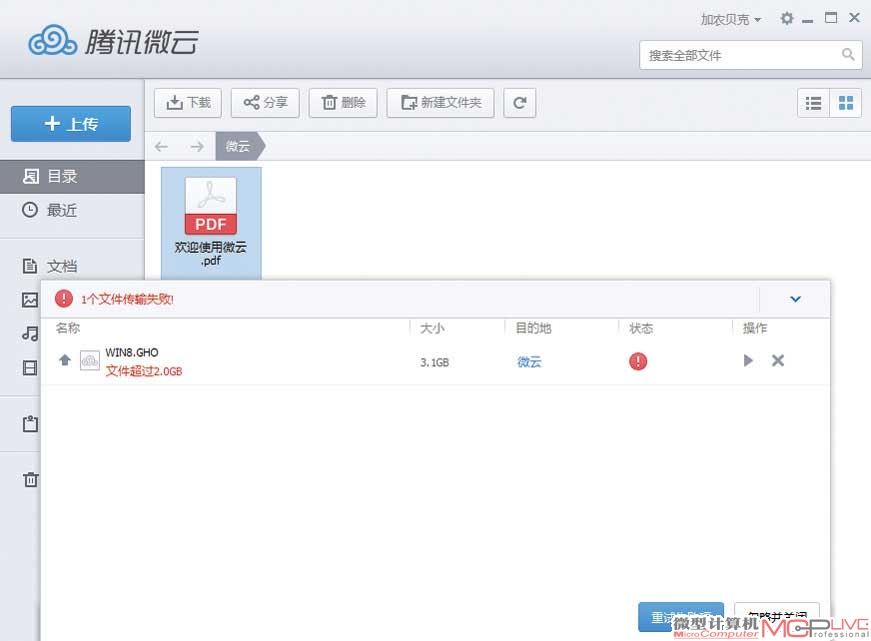Click the 目的地 column header
Image resolution: width=871 pixels, height=641 pixels.
533,328
